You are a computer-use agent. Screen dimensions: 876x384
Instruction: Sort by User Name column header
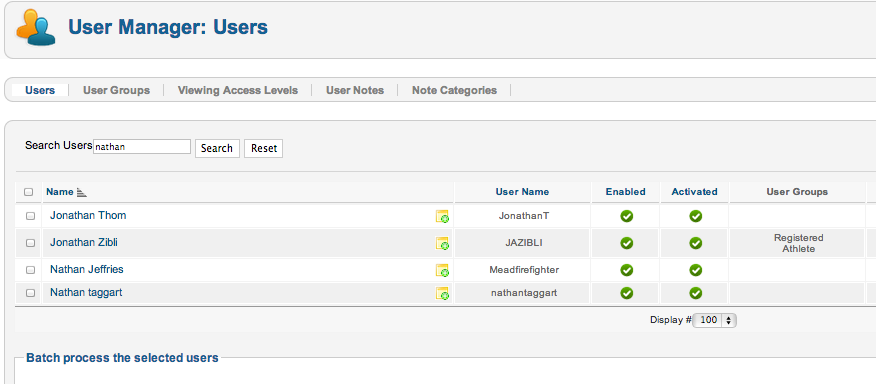point(522,192)
